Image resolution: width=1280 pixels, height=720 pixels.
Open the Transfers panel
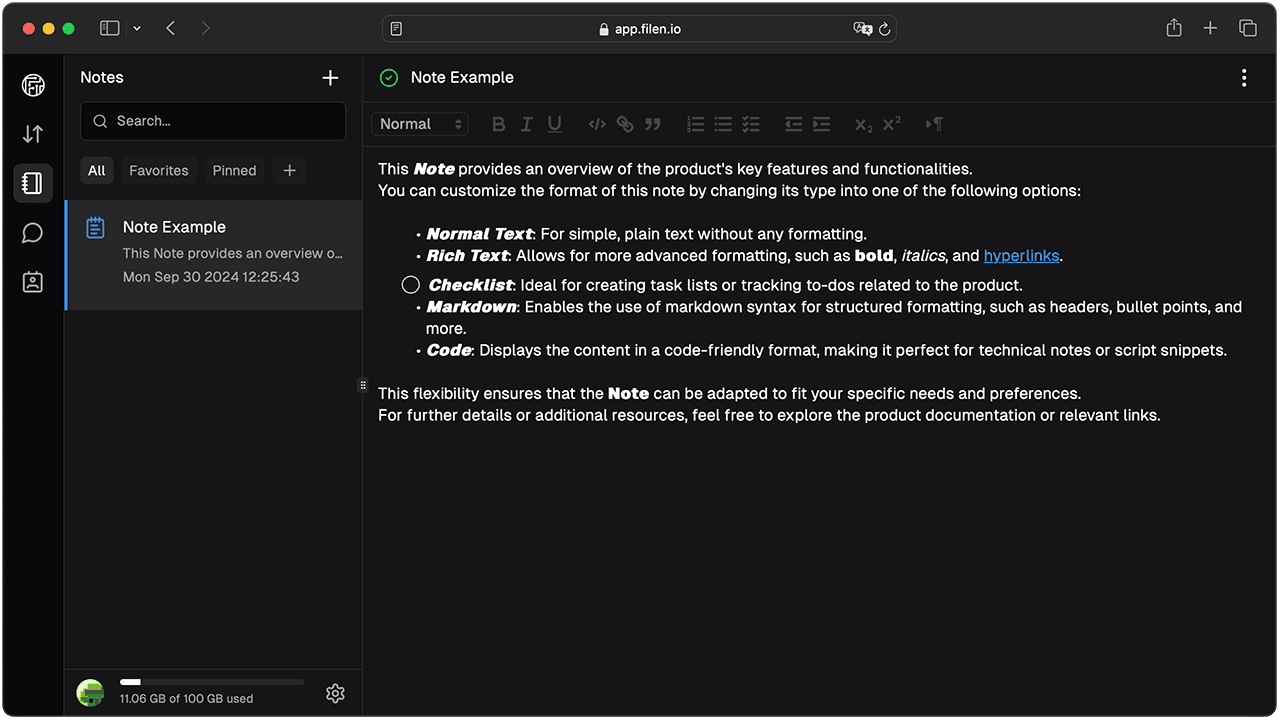tap(33, 133)
